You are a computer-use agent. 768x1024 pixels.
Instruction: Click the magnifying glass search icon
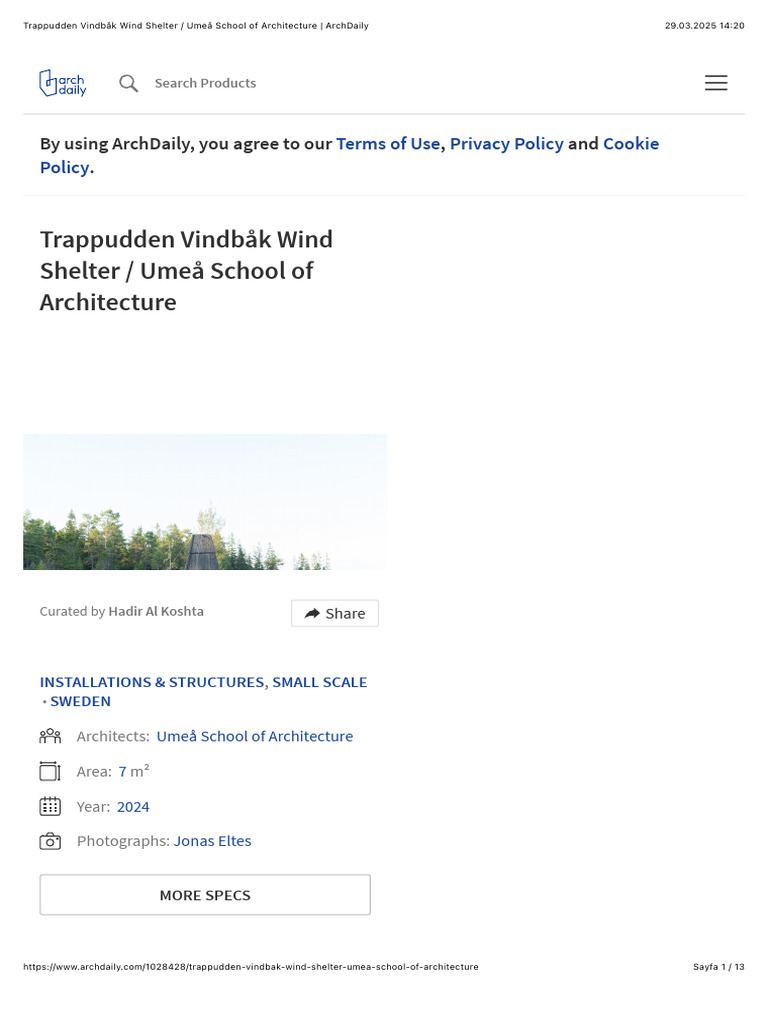[x=129, y=84]
